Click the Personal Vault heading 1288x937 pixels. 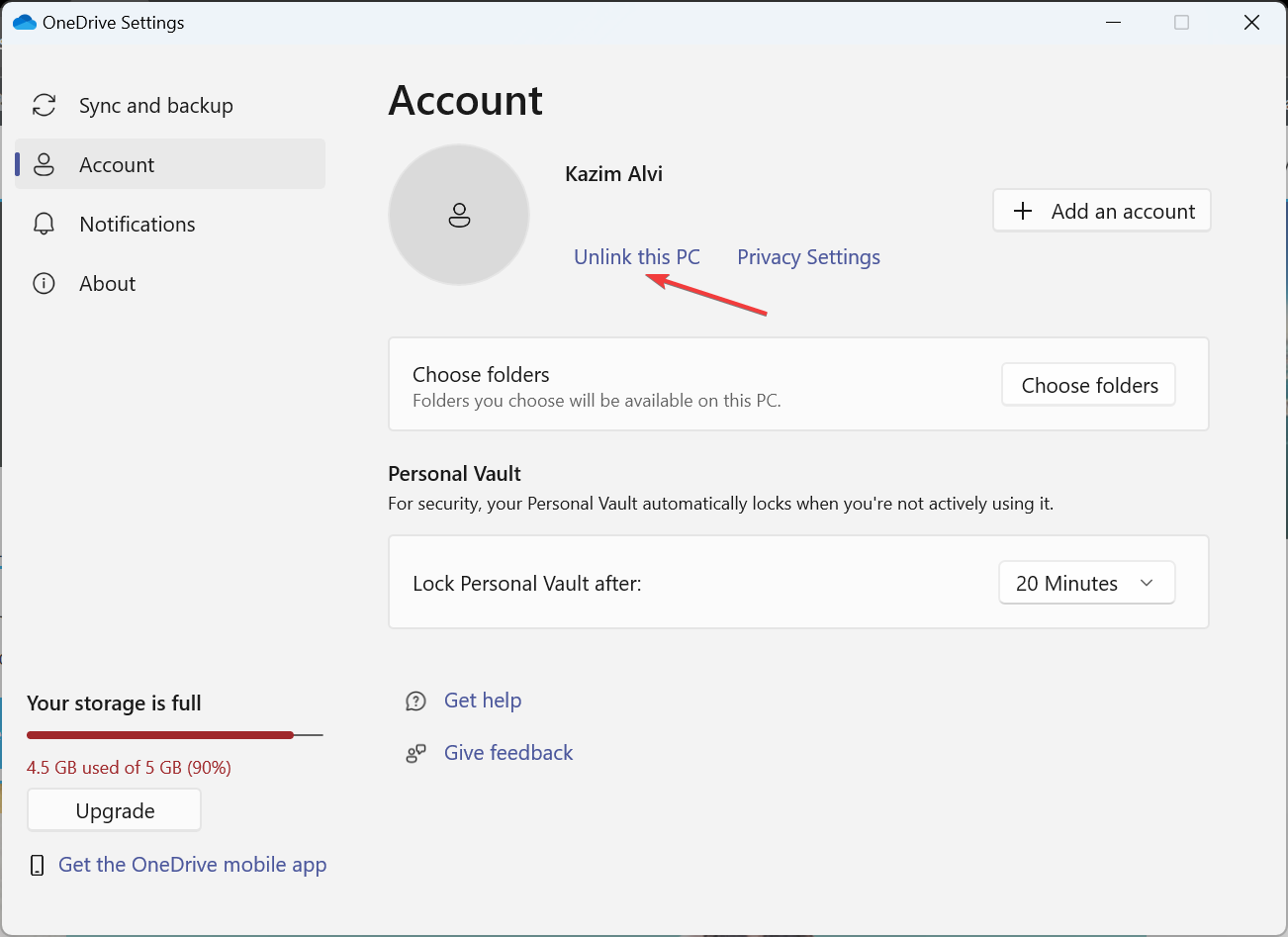(454, 474)
